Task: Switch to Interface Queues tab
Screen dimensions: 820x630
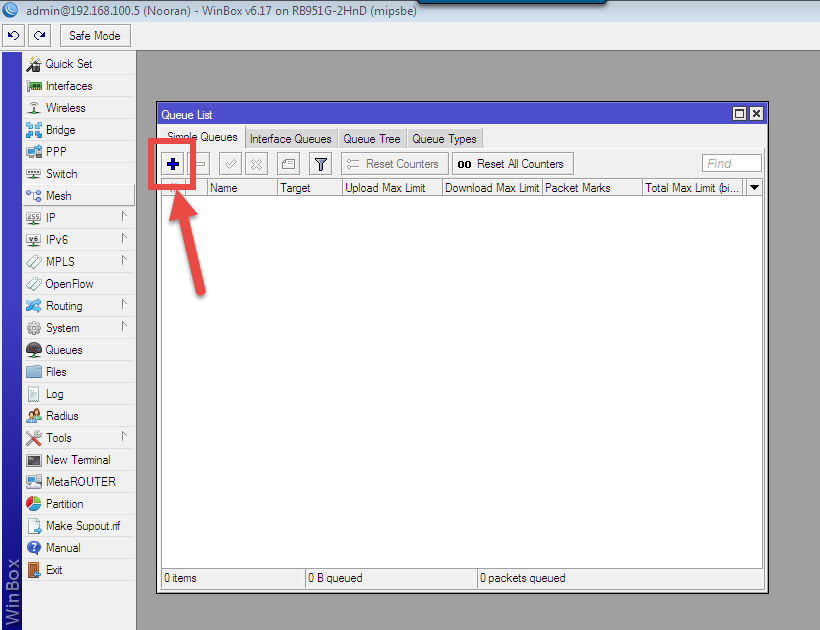Action: pos(290,139)
